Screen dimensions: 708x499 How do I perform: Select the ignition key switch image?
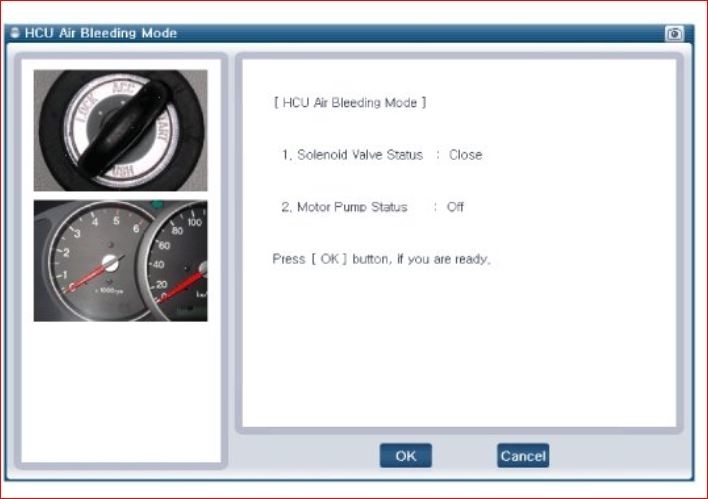121,130
